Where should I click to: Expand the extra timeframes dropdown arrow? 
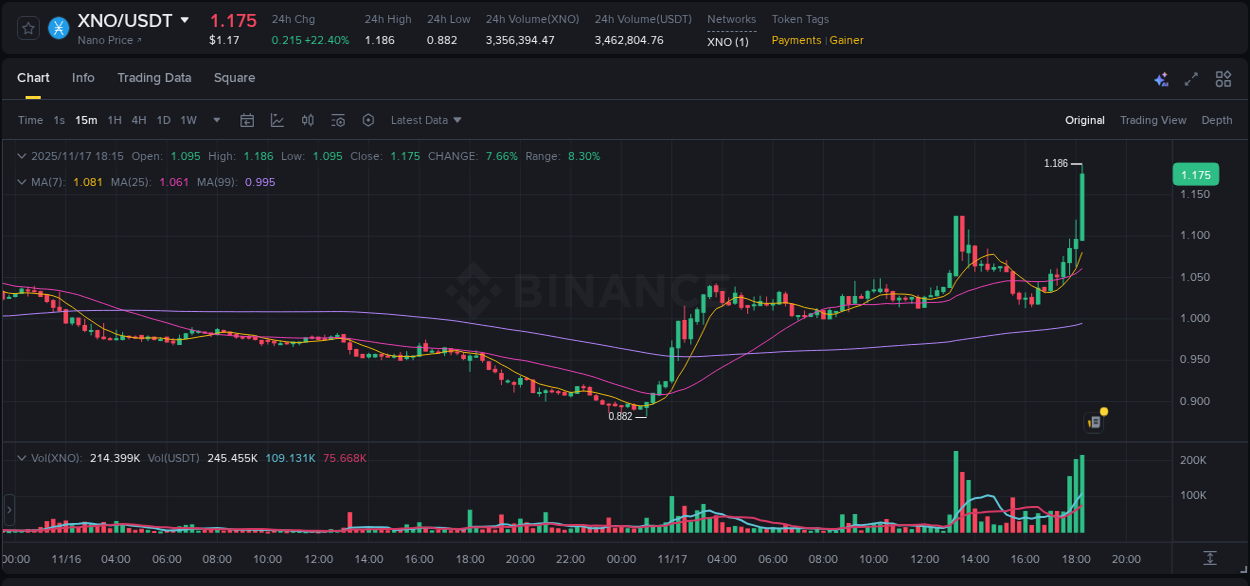click(x=215, y=120)
